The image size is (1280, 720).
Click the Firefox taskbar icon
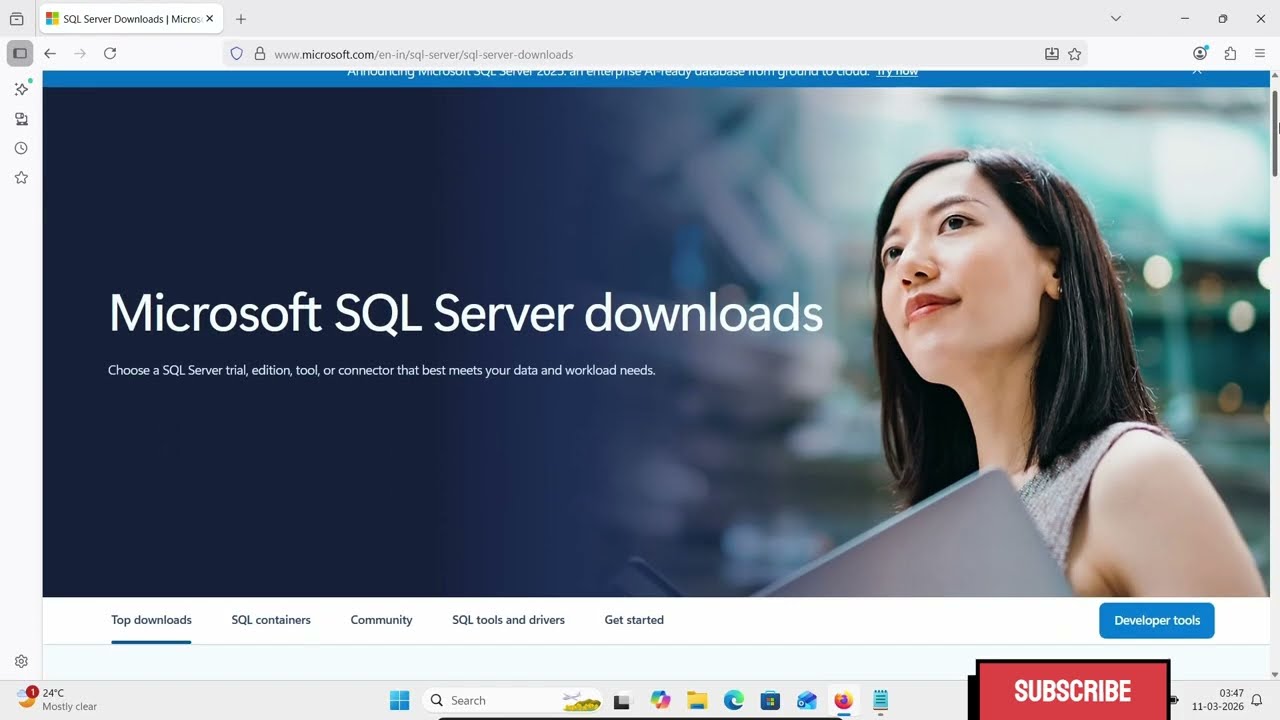[x=844, y=700]
